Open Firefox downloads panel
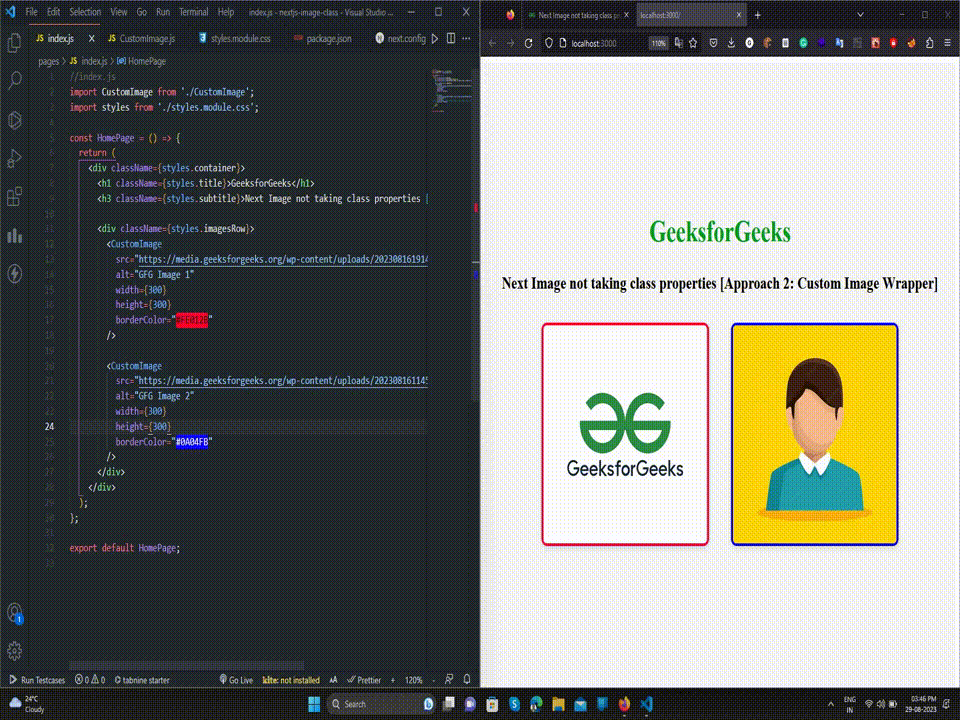 tap(731, 43)
